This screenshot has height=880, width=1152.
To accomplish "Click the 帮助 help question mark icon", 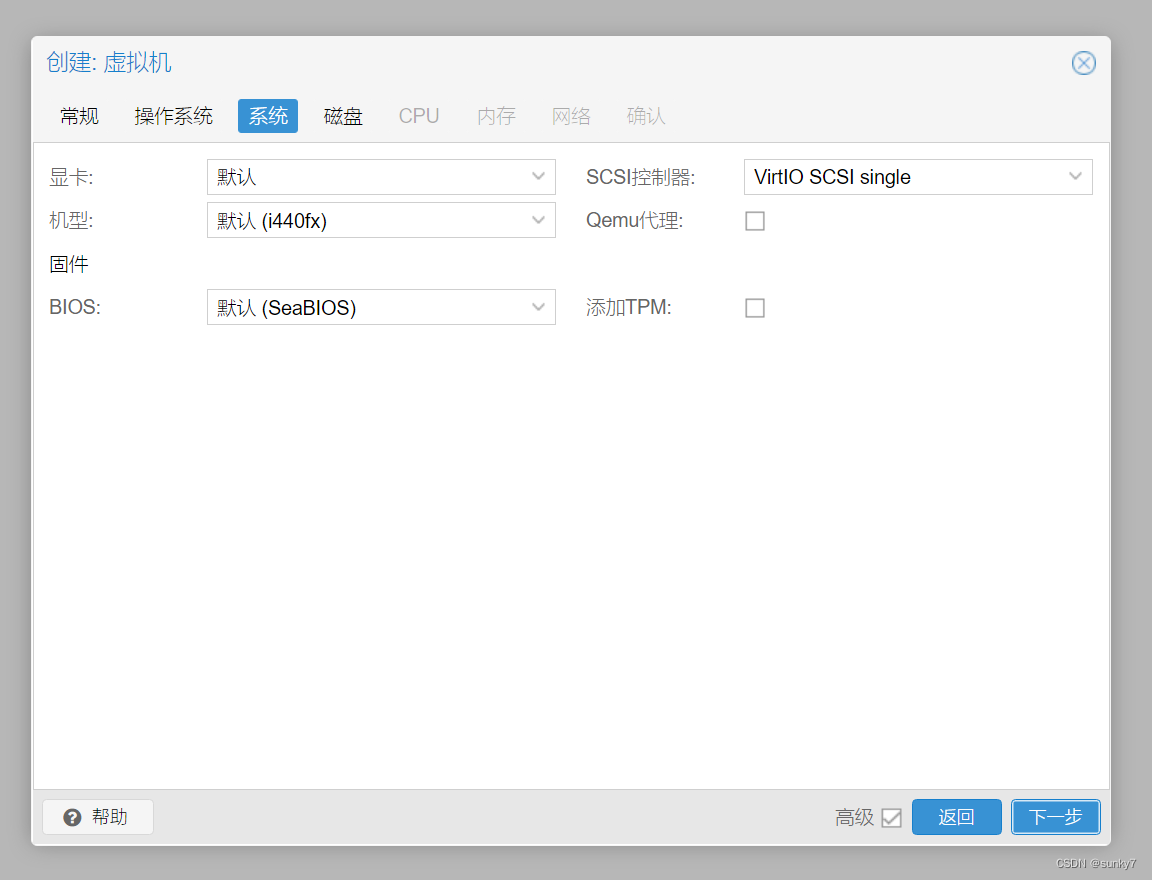I will click(x=71, y=817).
